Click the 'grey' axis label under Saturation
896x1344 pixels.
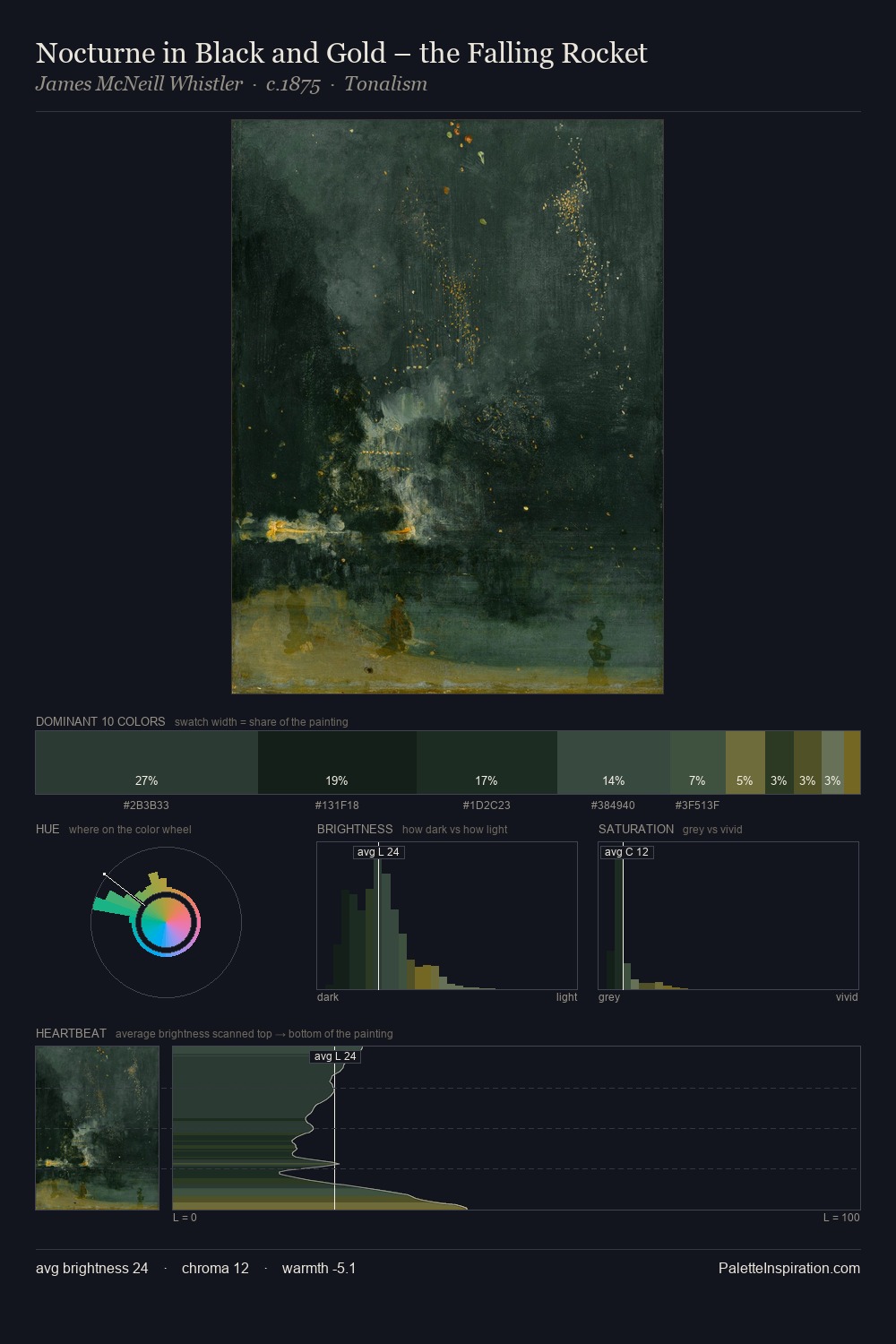tap(609, 997)
